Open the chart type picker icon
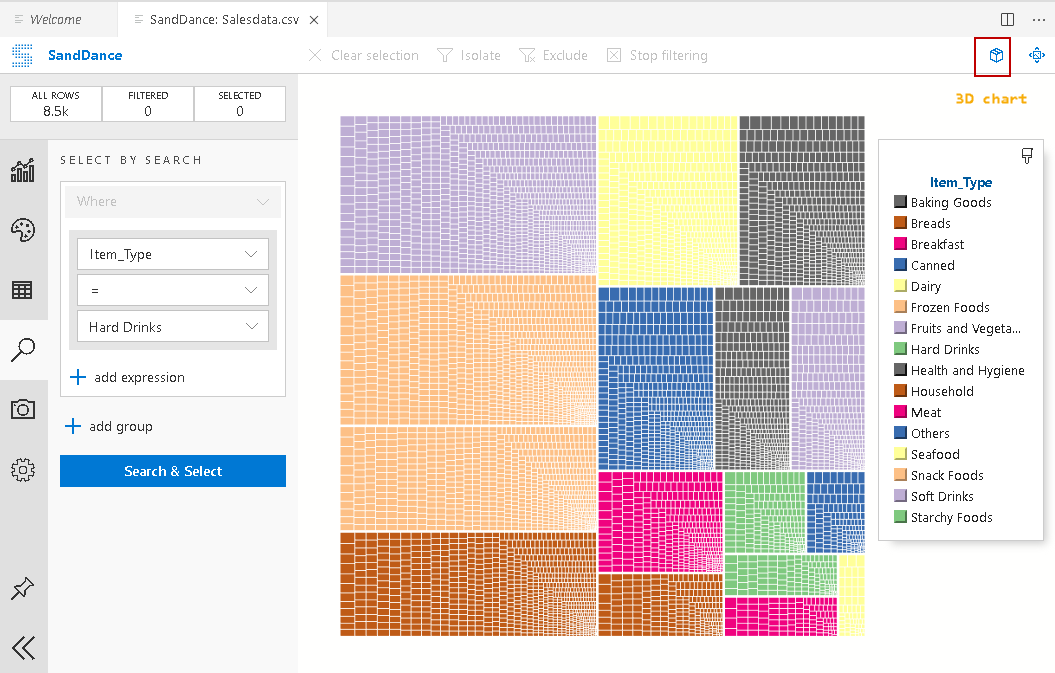The image size is (1055, 673). point(23,170)
